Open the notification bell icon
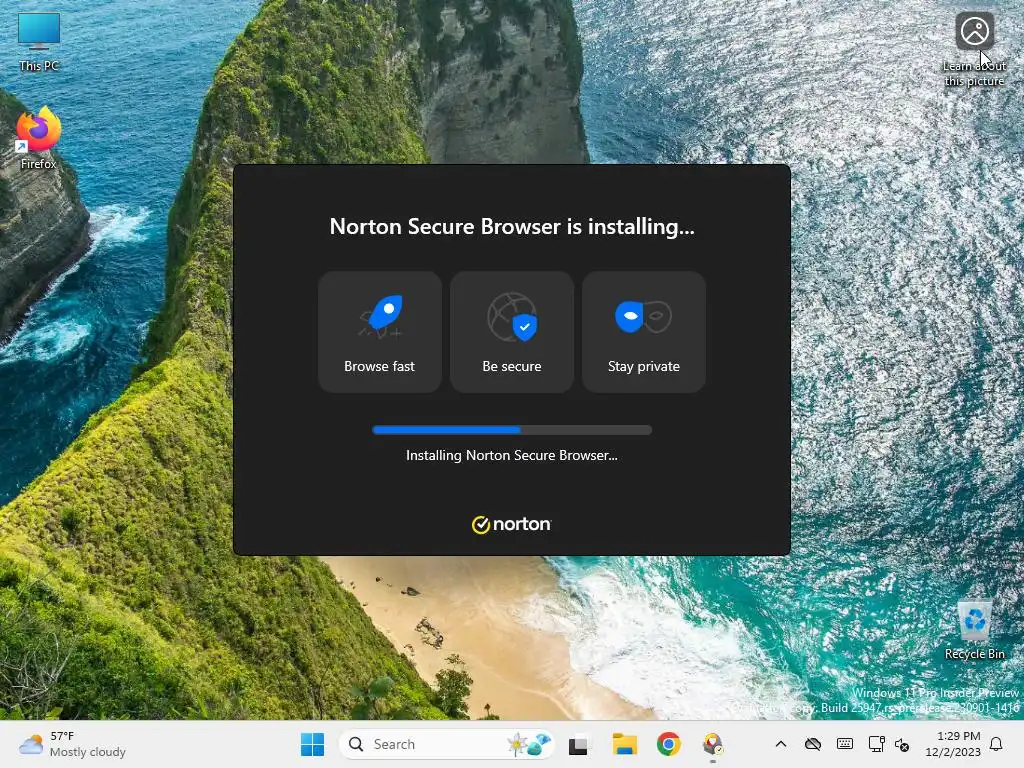Image resolution: width=1024 pixels, height=768 pixels. pos(996,744)
